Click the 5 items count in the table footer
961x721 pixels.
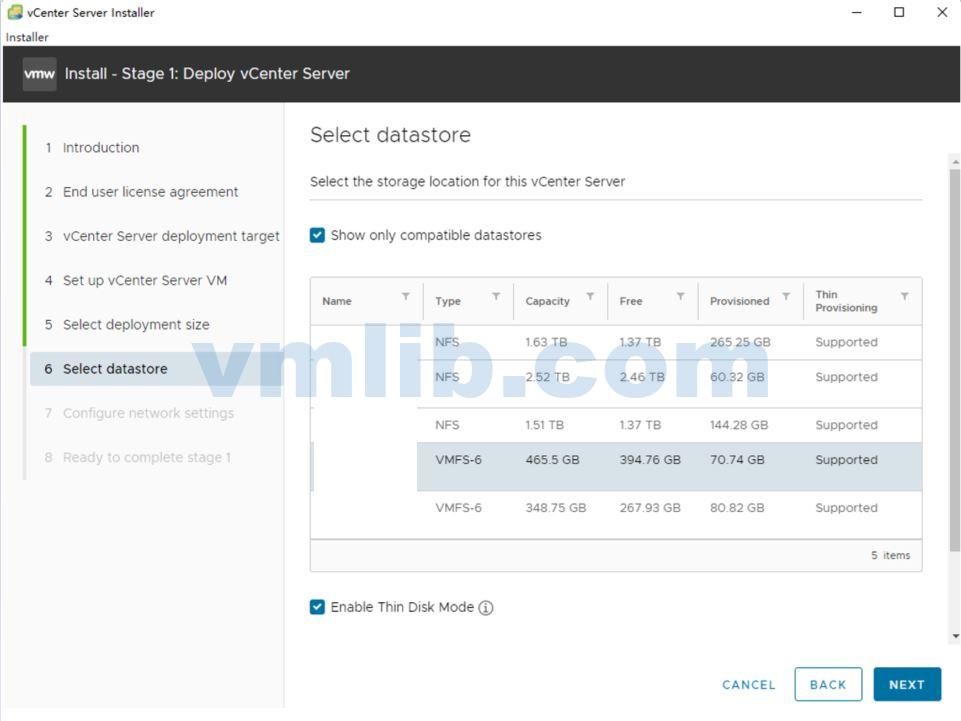pos(891,555)
